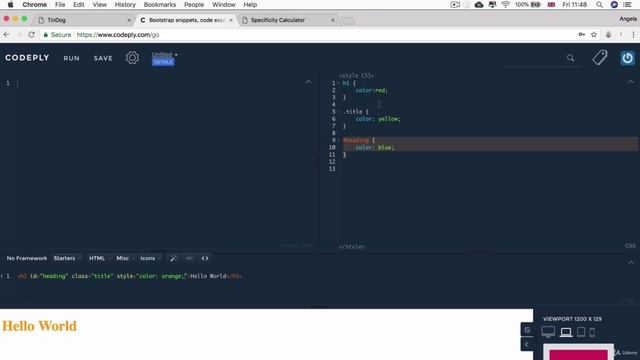The width and height of the screenshot is (640, 360).
Task: Bookmark page with star icon
Action: (x=594, y=35)
